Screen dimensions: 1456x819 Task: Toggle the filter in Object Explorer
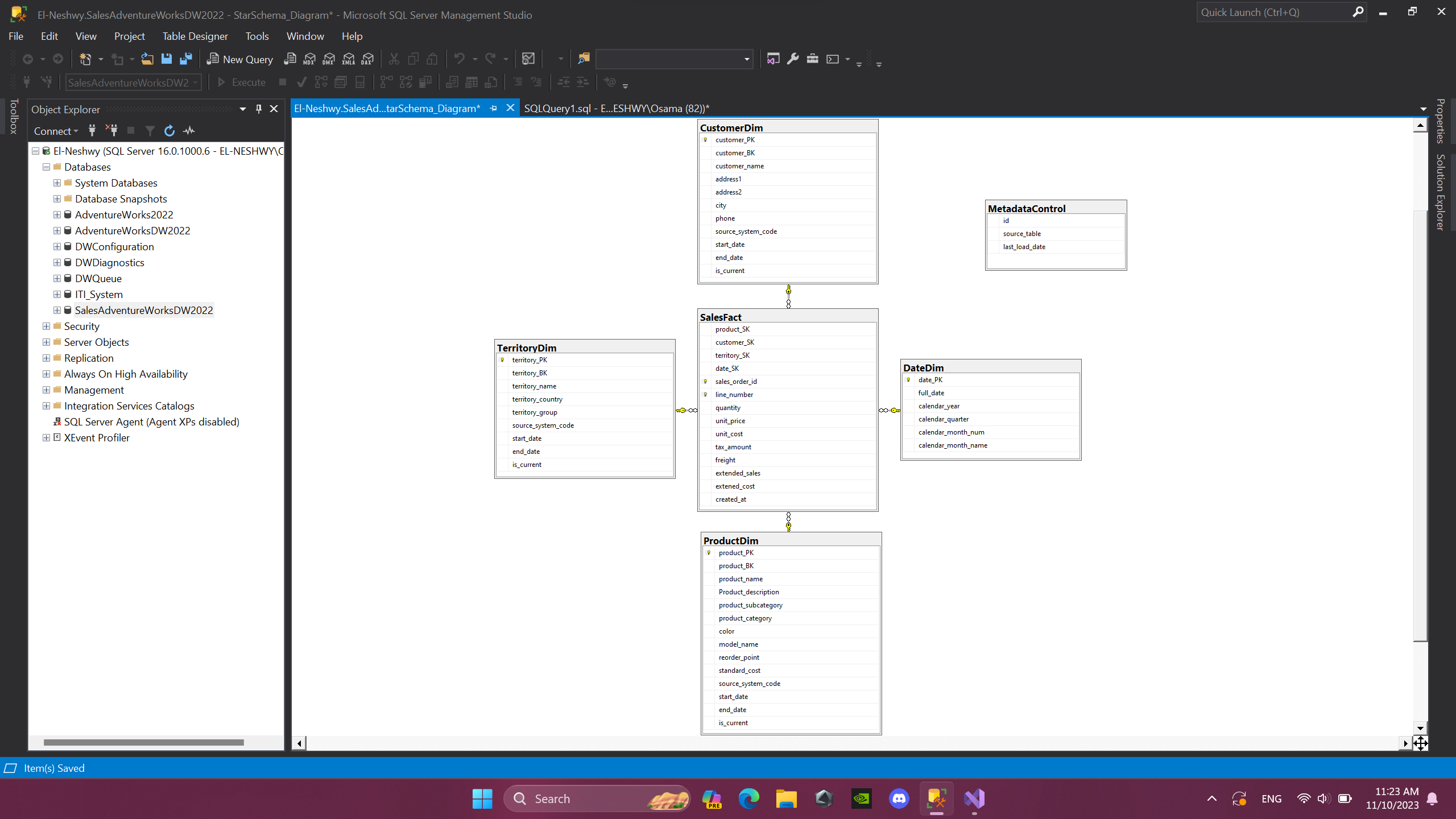tap(150, 131)
